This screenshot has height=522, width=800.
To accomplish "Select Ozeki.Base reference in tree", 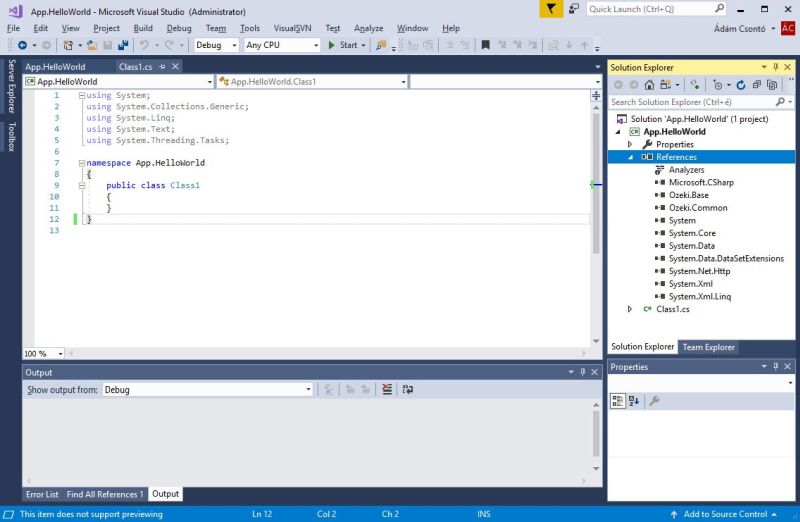I will (688, 195).
